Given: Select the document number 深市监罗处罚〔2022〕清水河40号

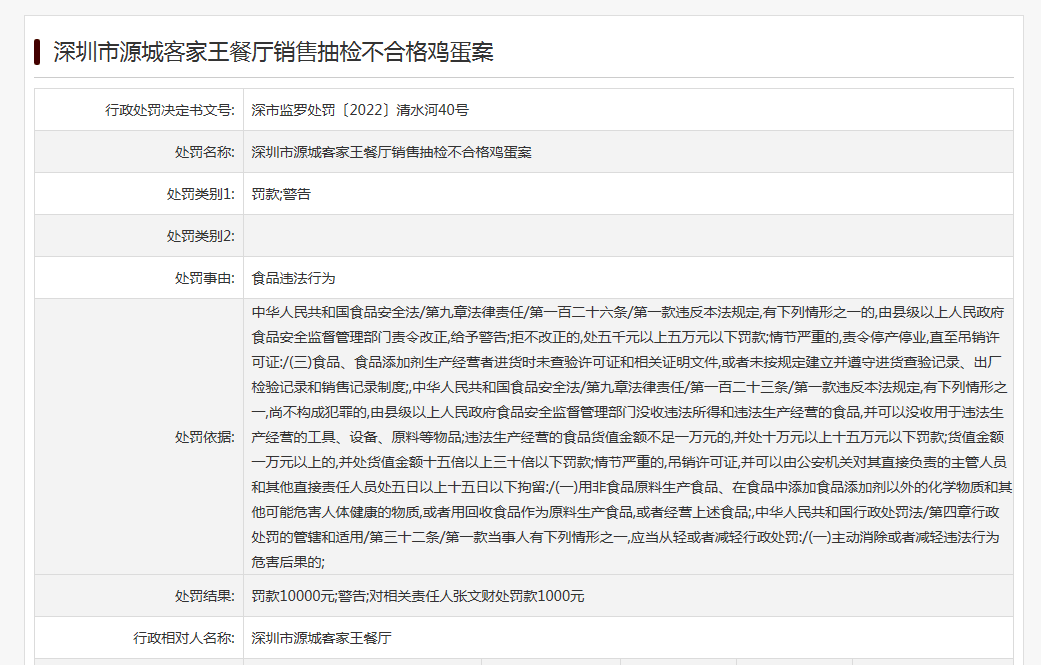Looking at the screenshot, I should pyautogui.click(x=360, y=110).
